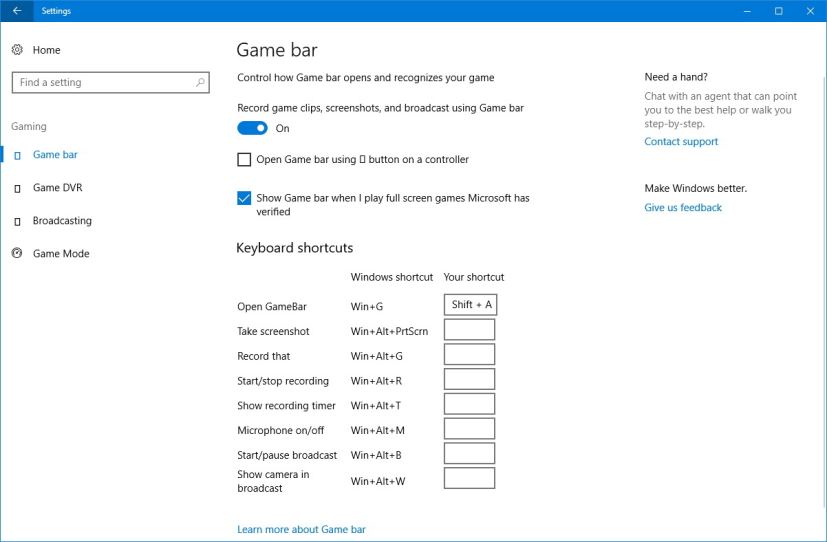Check Open Game bar using controller button
Screen dimensions: 827x542
pos(244,160)
